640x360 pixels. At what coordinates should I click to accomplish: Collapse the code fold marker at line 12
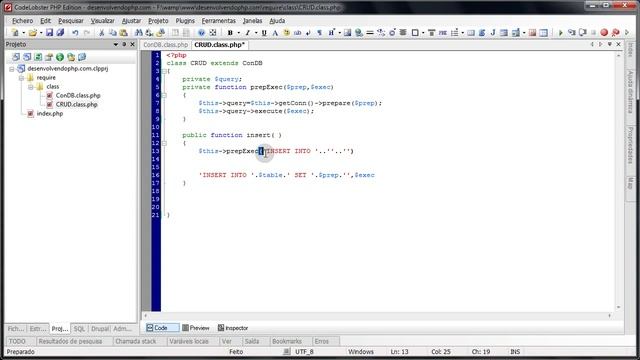164,143
